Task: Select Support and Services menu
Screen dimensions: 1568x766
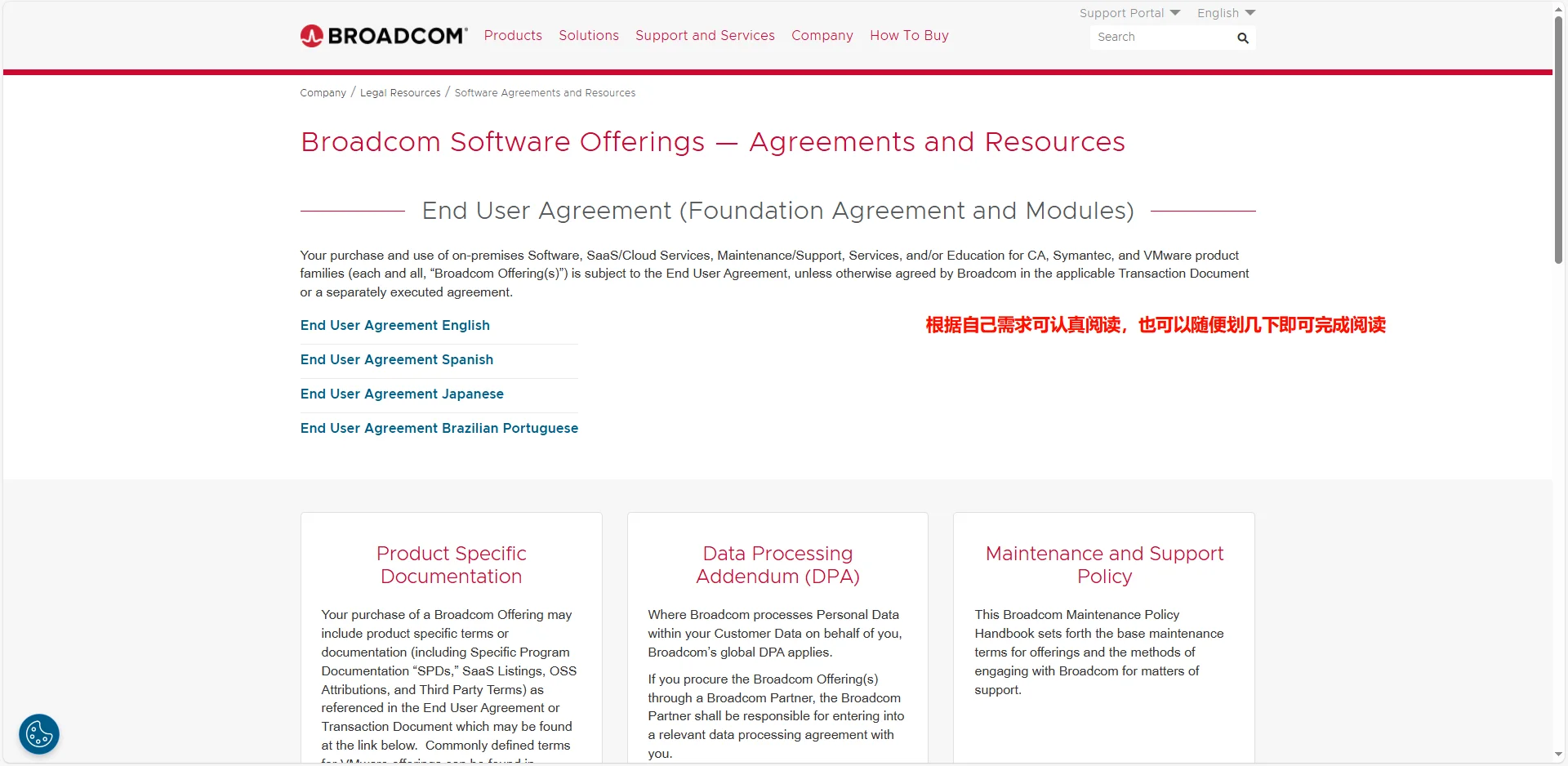Action: [x=705, y=36]
